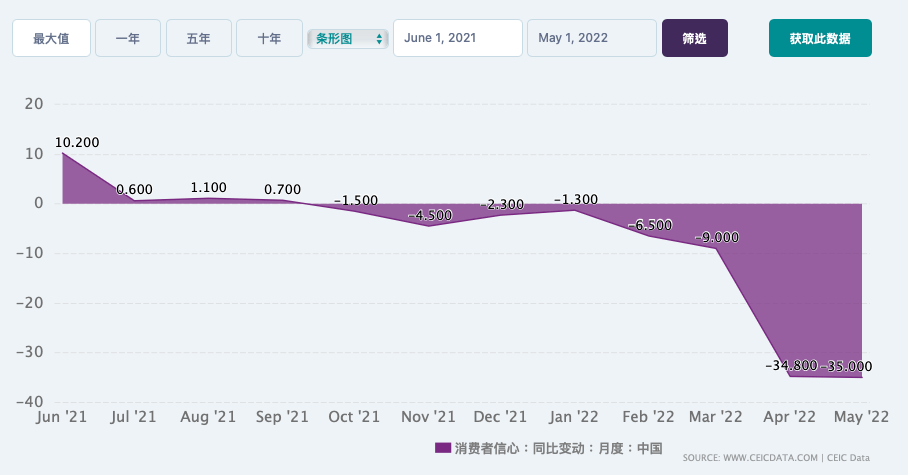Select the 一年 time range
The width and height of the screenshot is (908, 475).
pos(127,38)
